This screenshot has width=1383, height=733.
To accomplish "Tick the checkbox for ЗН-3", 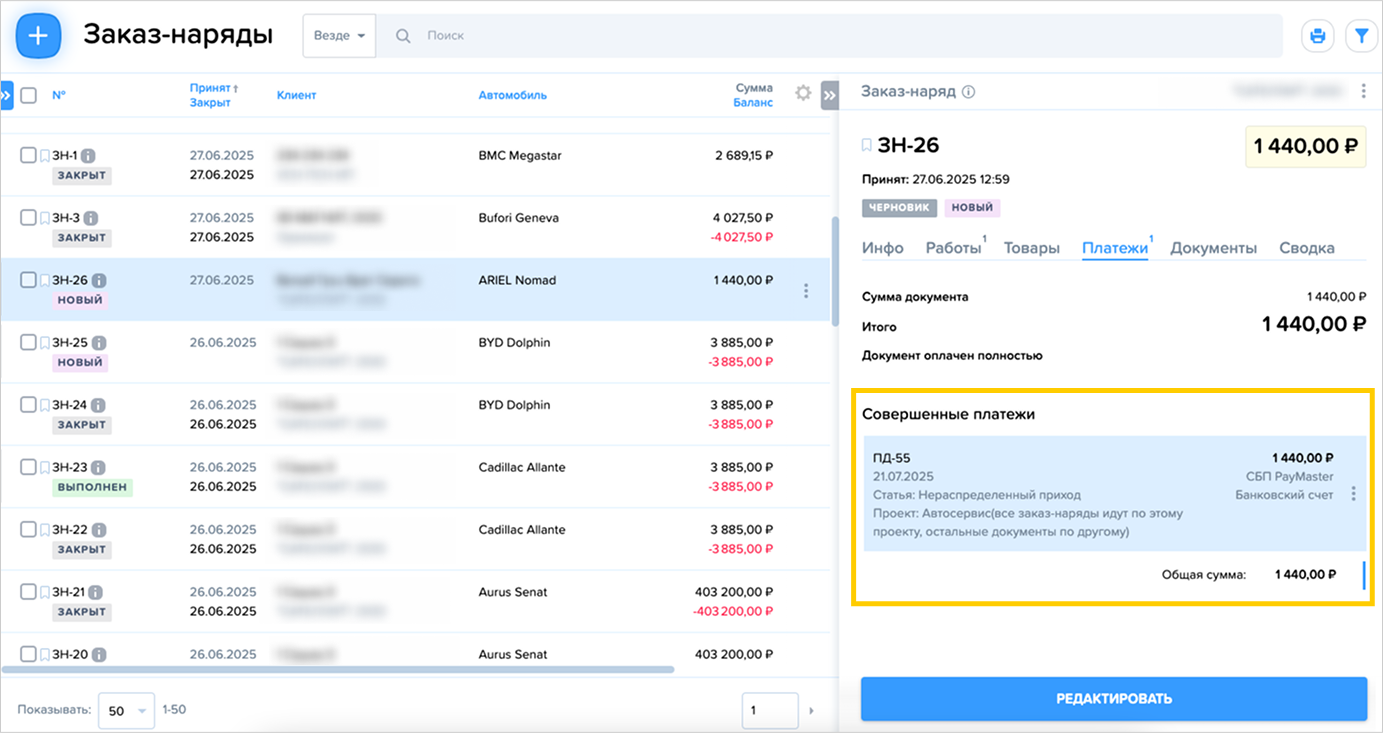I will [29, 218].
